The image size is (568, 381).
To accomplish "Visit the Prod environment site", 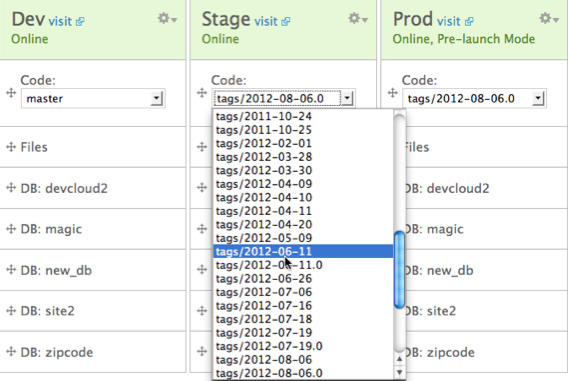I will 449,21.
